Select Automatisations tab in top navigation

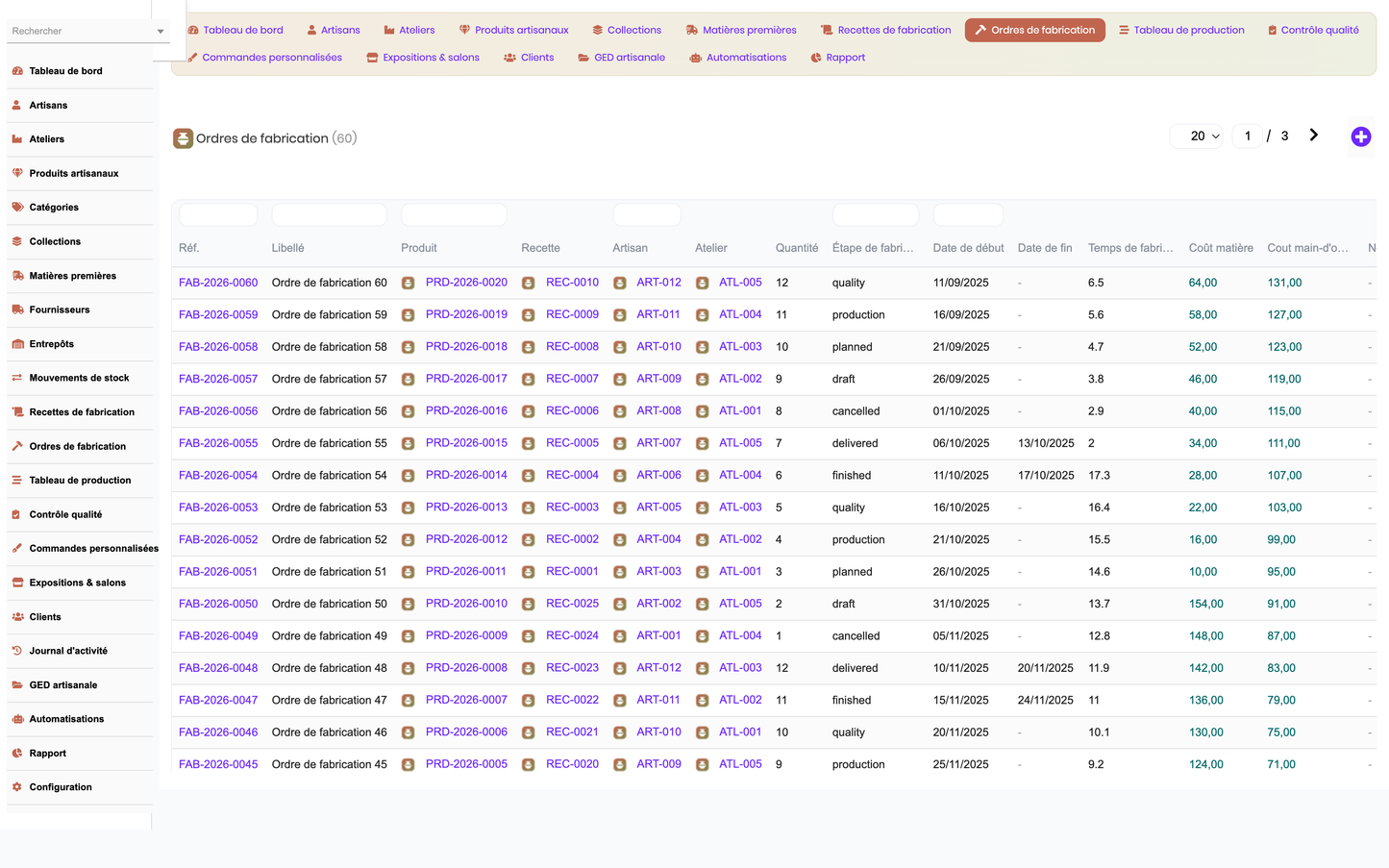pyautogui.click(x=737, y=58)
